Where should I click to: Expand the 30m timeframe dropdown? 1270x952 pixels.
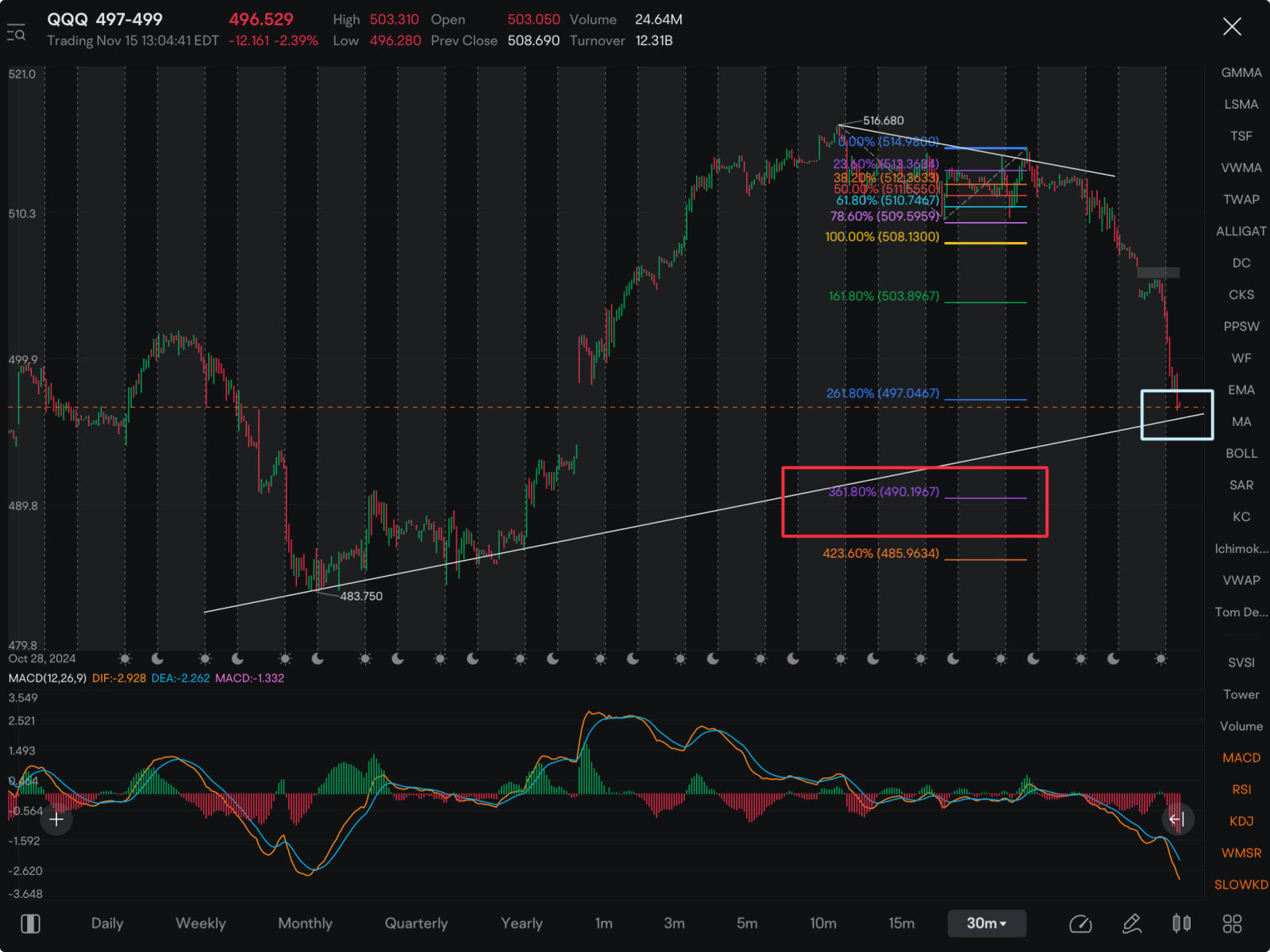point(987,923)
